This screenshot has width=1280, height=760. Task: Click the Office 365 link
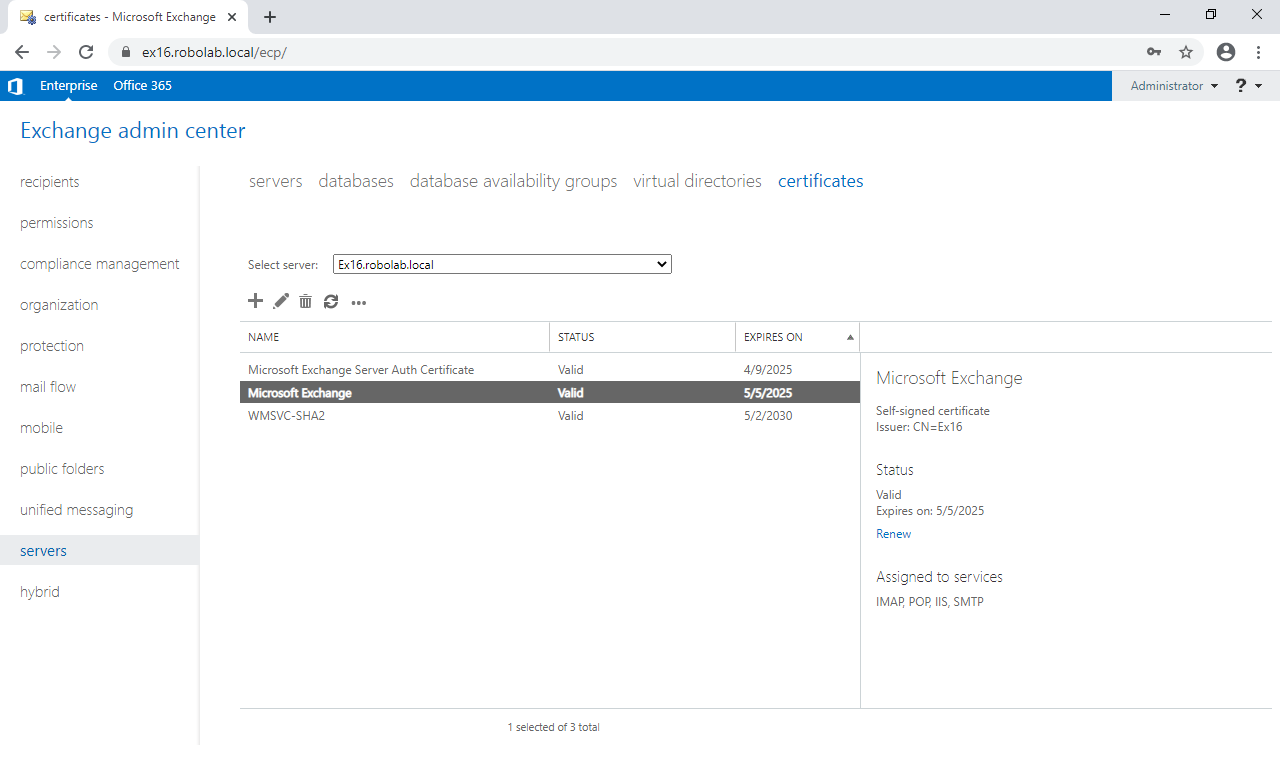(142, 86)
